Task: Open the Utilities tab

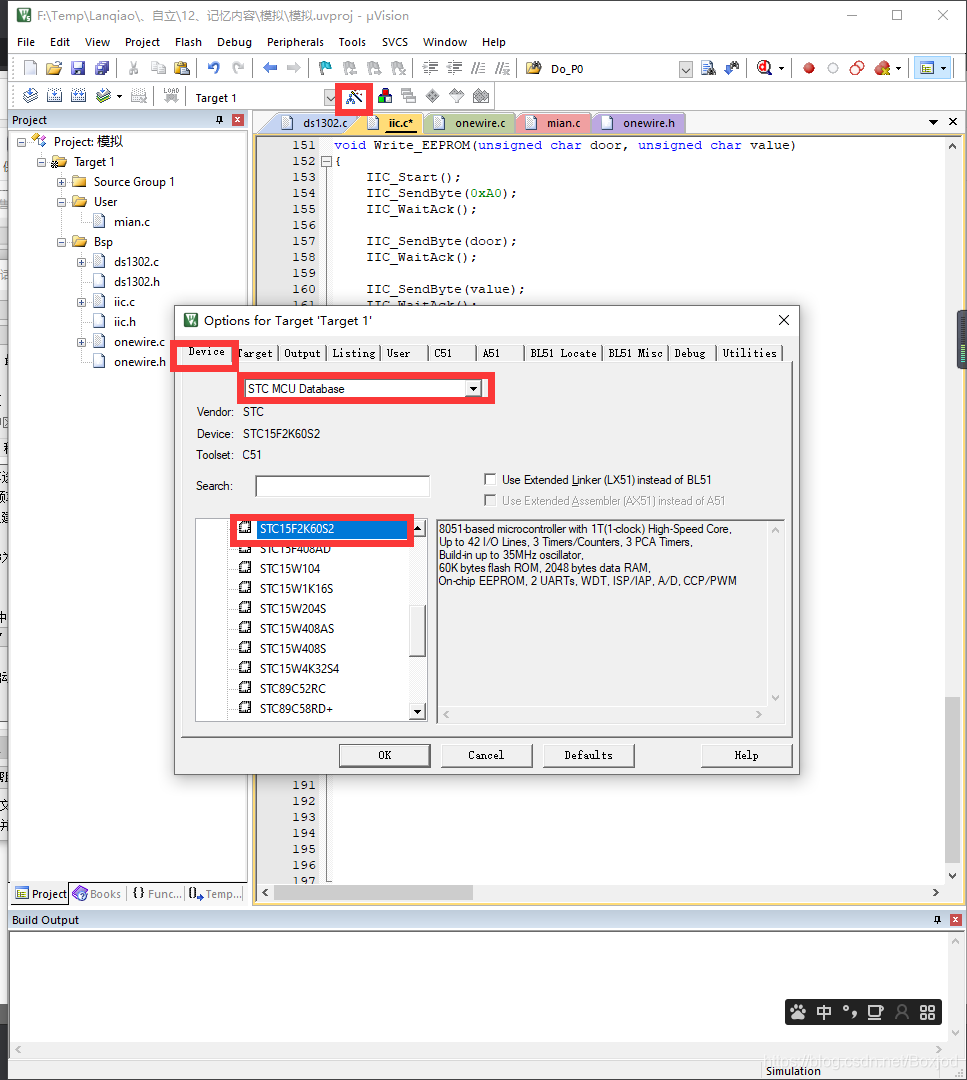Action: pos(749,353)
